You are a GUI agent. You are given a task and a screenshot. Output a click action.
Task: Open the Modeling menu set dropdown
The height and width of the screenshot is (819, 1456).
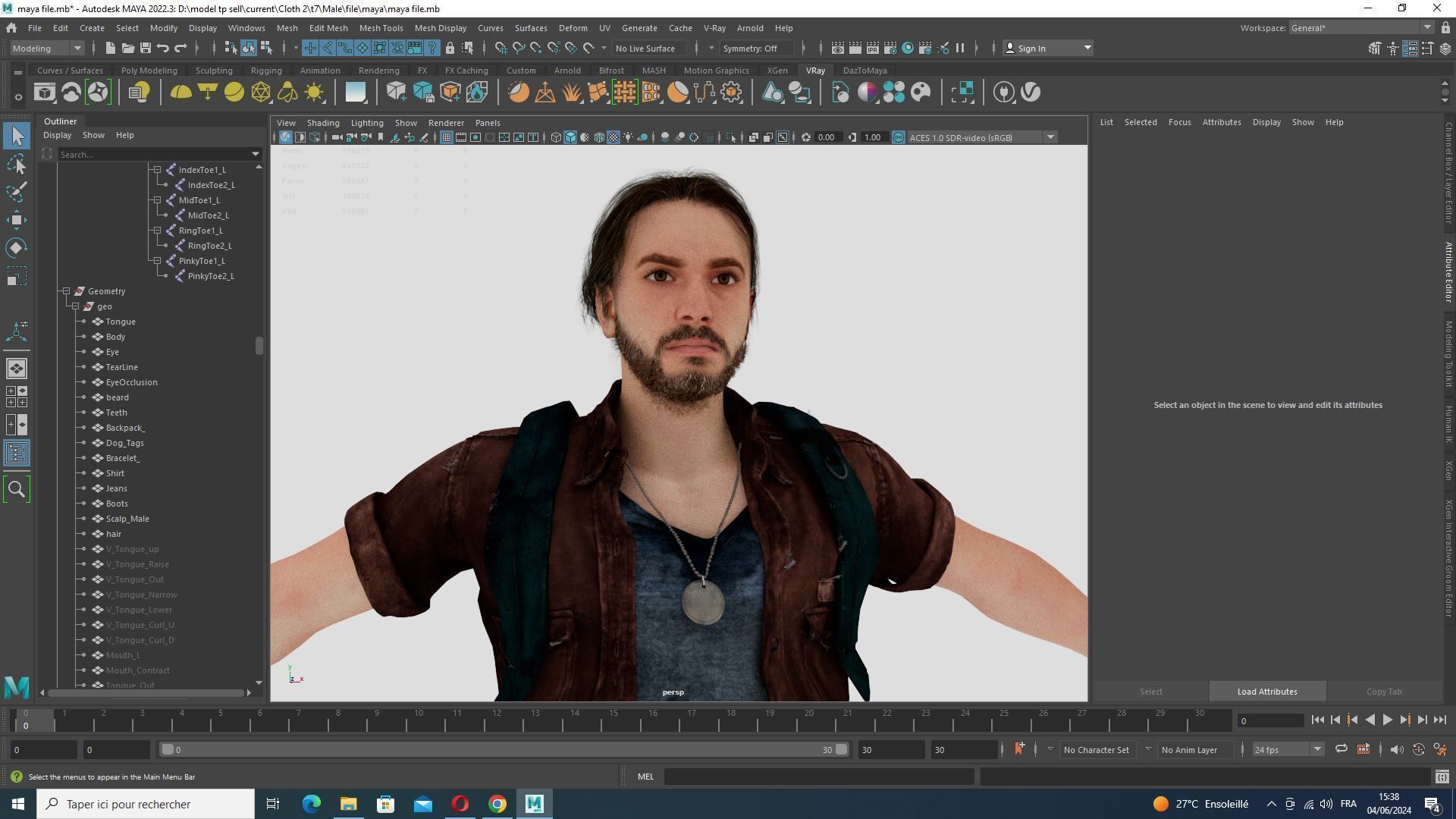pos(48,48)
